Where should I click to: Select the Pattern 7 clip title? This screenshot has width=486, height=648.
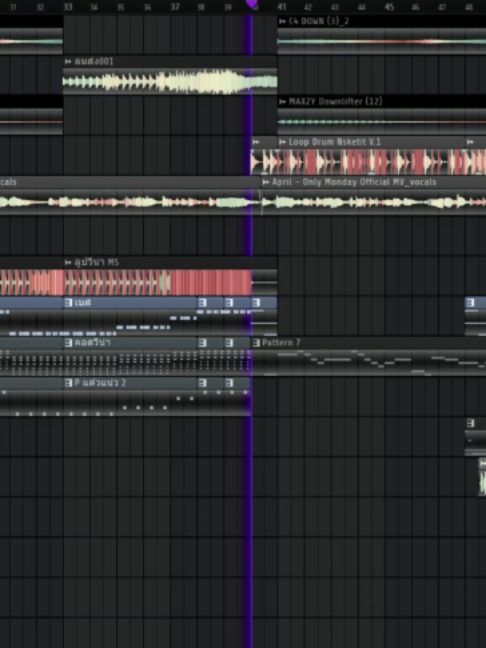tap(281, 343)
